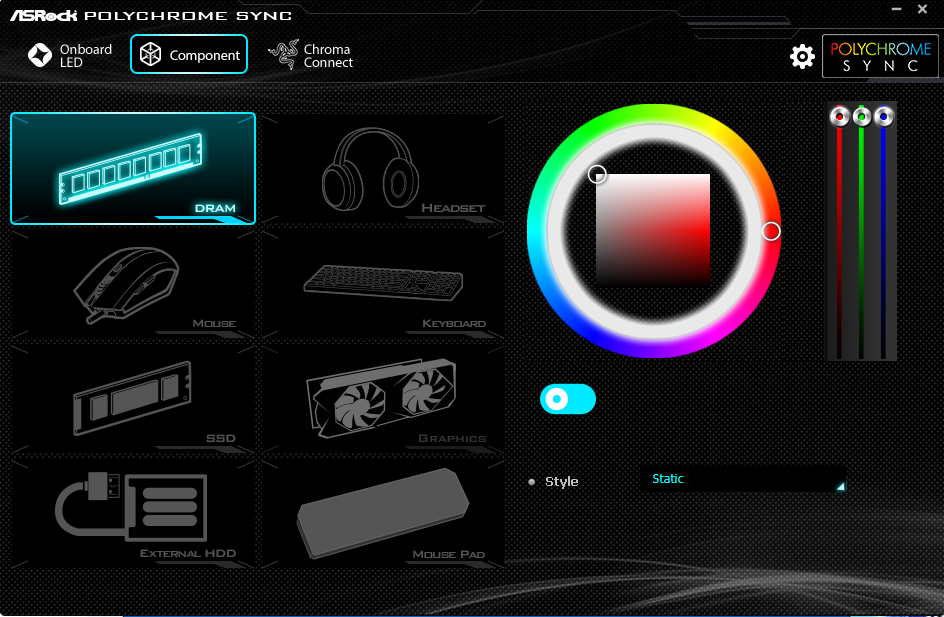Switch to the Onboard LED tab
Screen dimensions: 944x617
[x=70, y=55]
